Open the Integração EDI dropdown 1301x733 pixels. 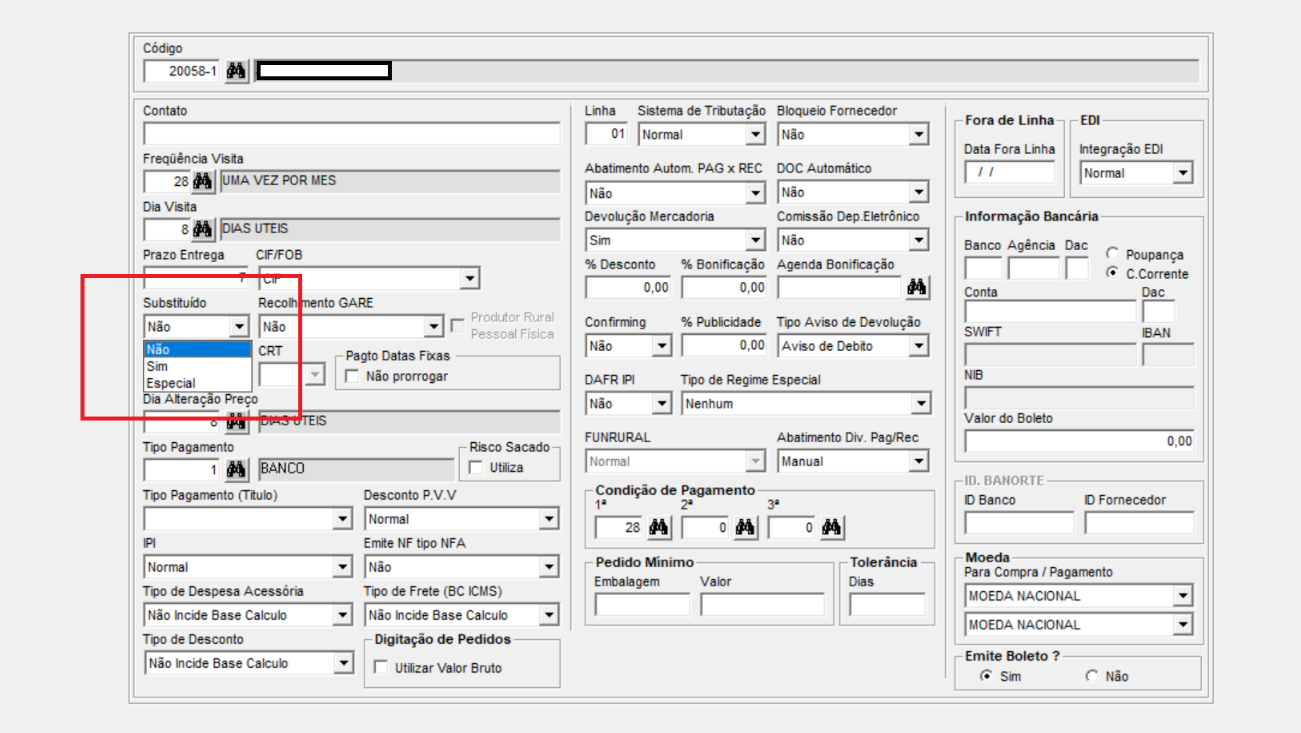(1183, 173)
